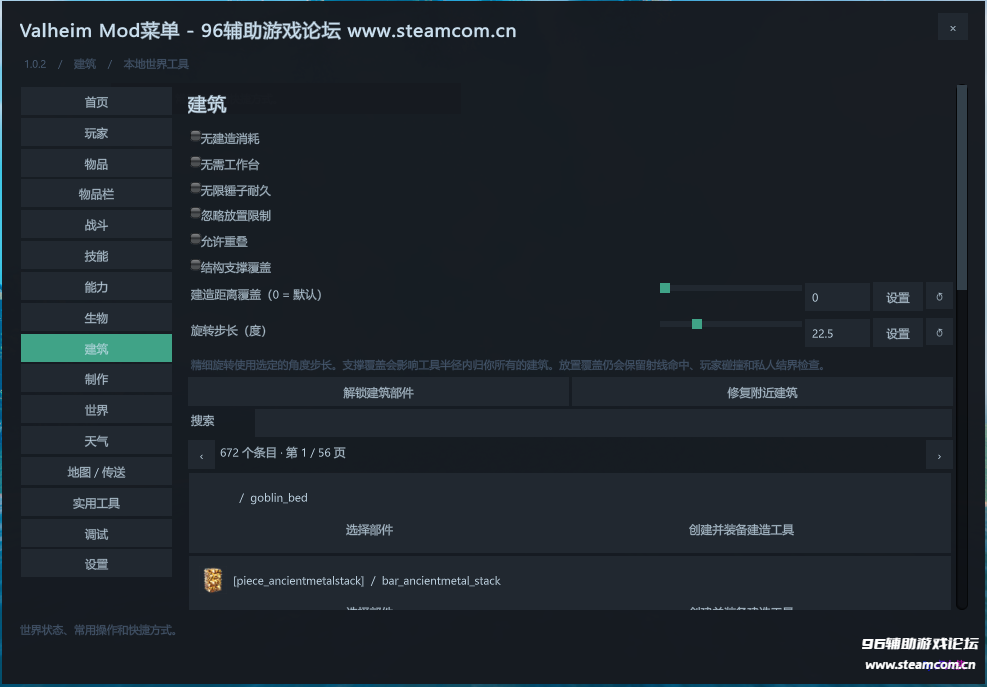The width and height of the screenshot is (987, 687).
Task: Open the 设置 sidebar section
Action: [x=96, y=564]
